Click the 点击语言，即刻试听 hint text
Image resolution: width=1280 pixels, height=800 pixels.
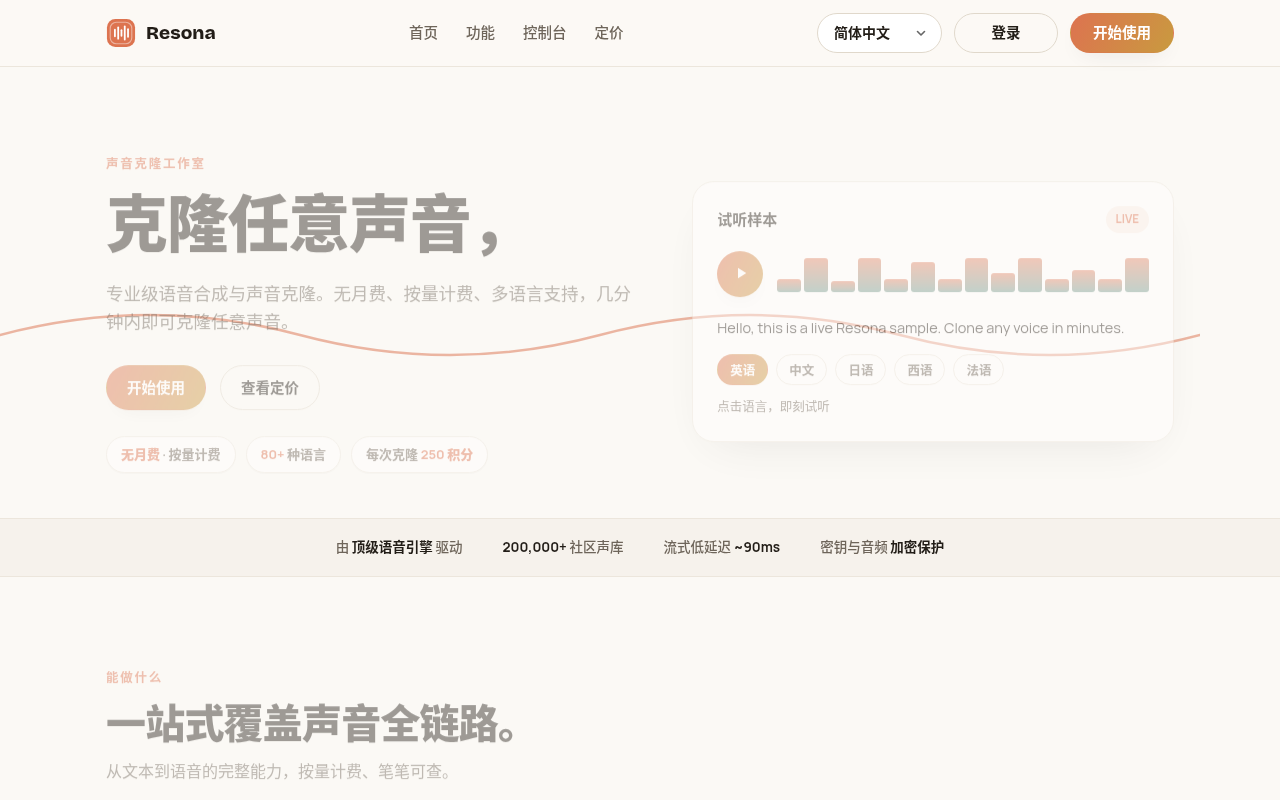click(x=773, y=406)
